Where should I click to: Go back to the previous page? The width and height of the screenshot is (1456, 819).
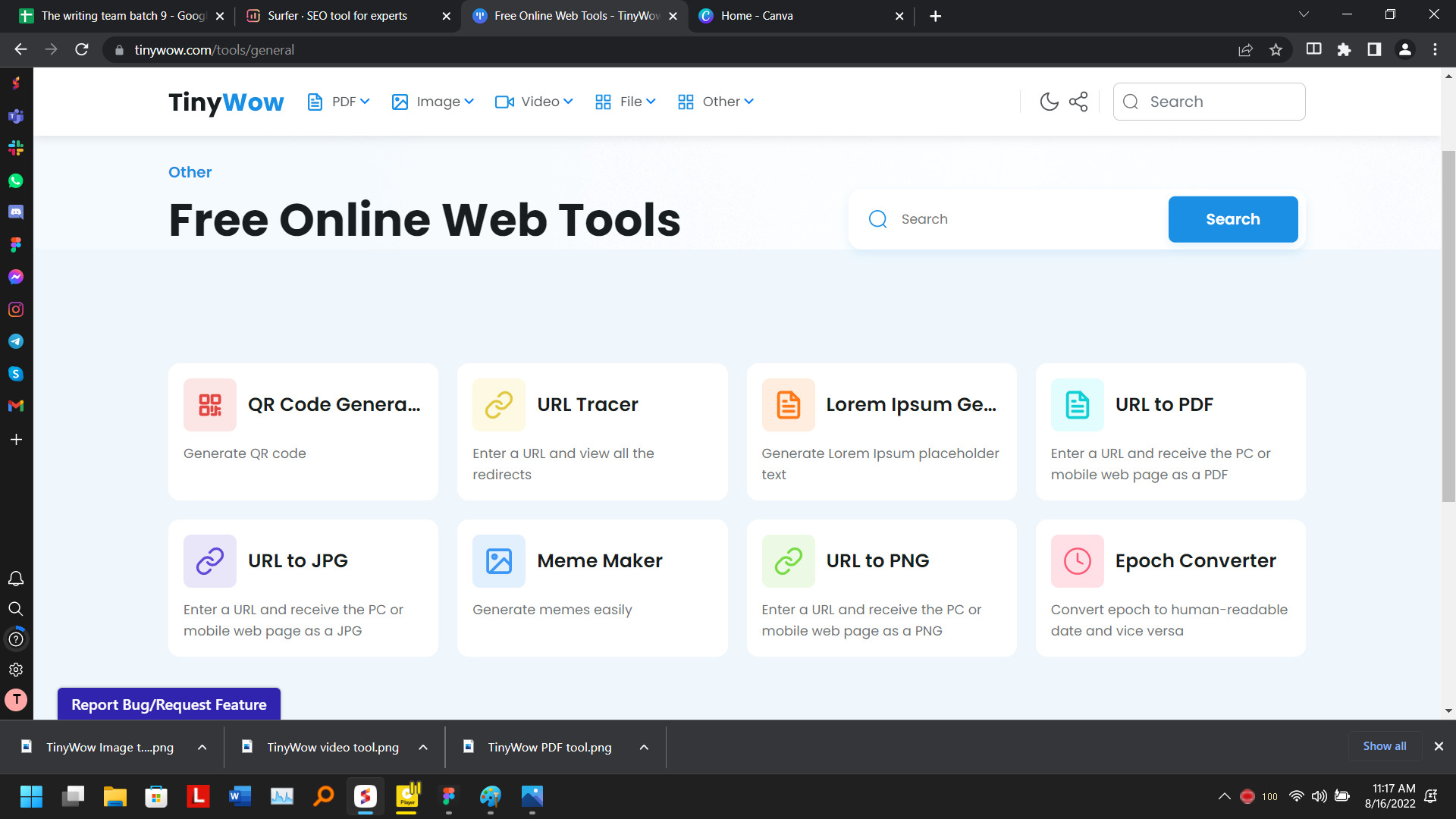pyautogui.click(x=20, y=50)
